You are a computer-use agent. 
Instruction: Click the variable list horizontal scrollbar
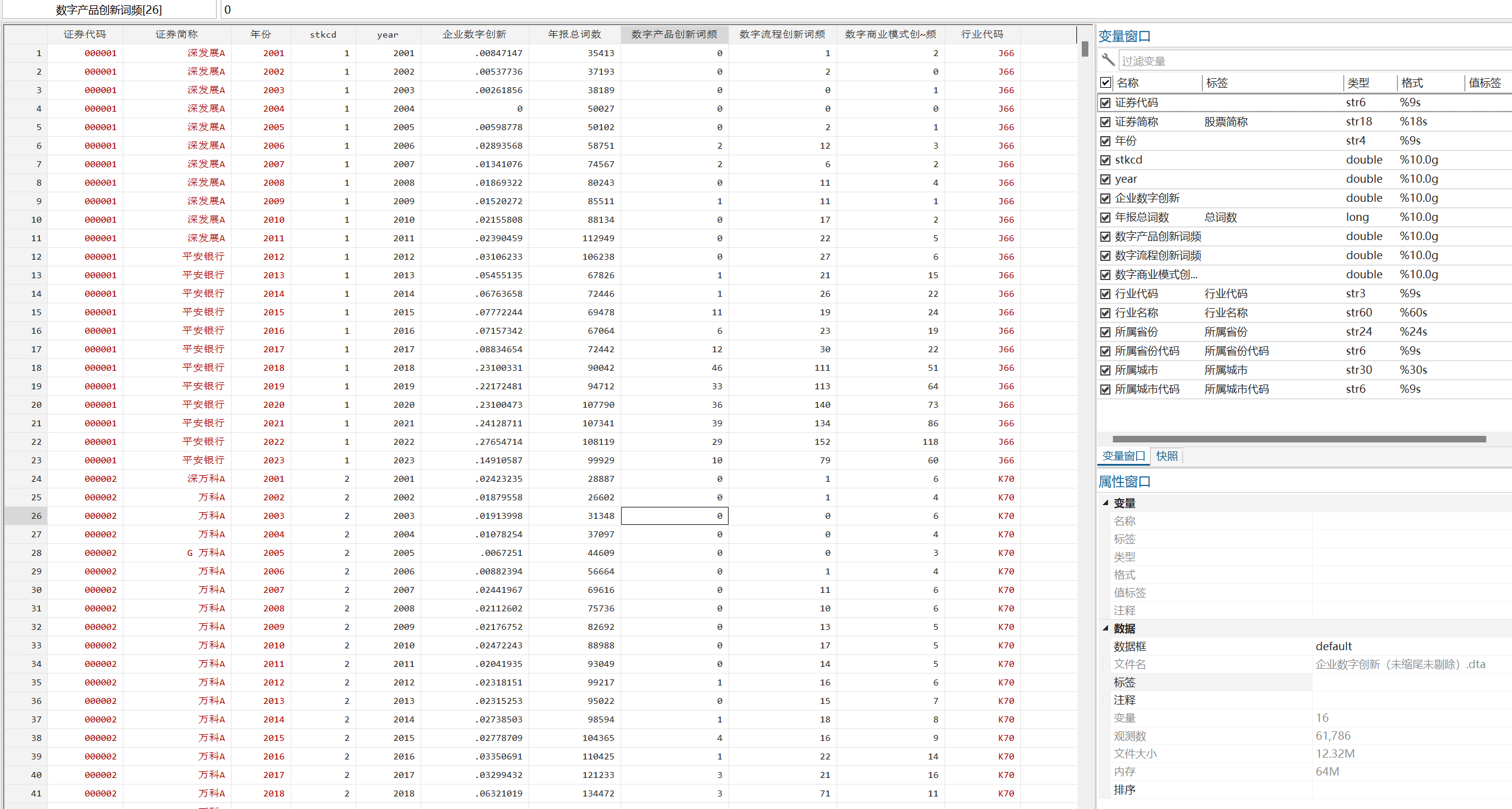point(1298,439)
